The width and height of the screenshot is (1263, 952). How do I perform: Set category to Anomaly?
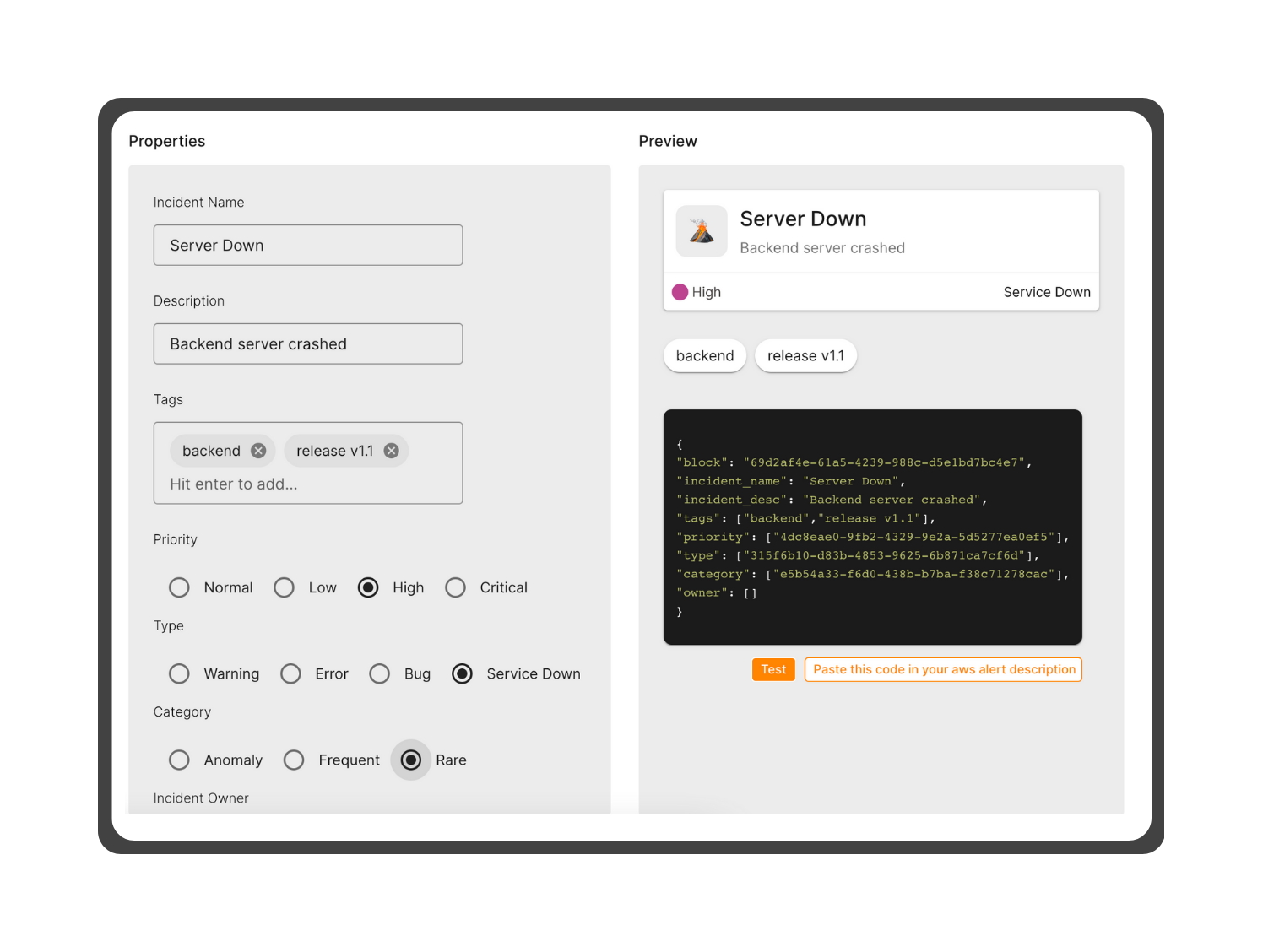pyautogui.click(x=179, y=760)
